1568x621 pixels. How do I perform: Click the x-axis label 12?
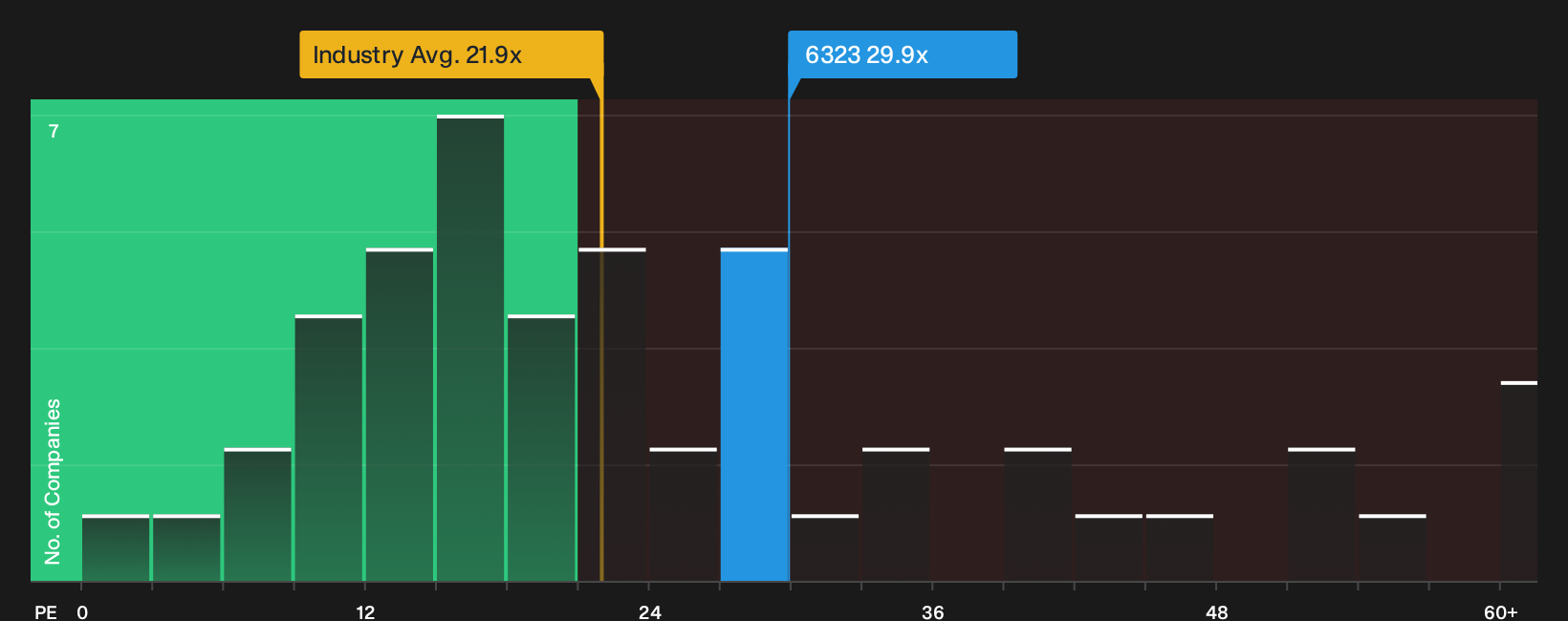tap(365, 611)
